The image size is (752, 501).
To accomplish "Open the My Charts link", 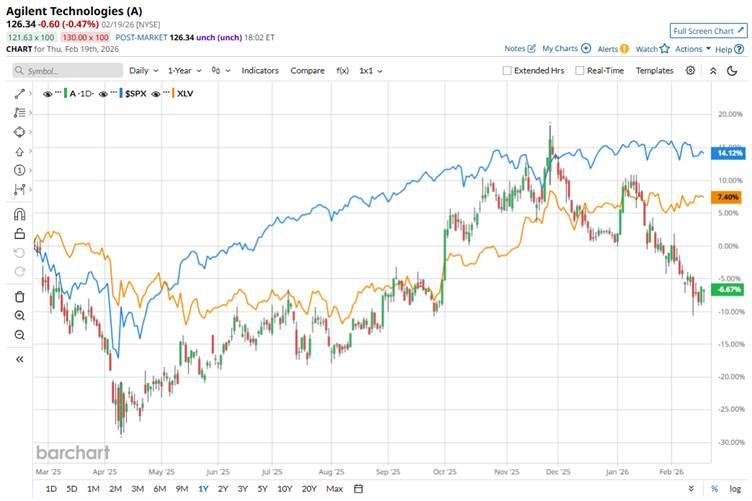I will point(560,48).
